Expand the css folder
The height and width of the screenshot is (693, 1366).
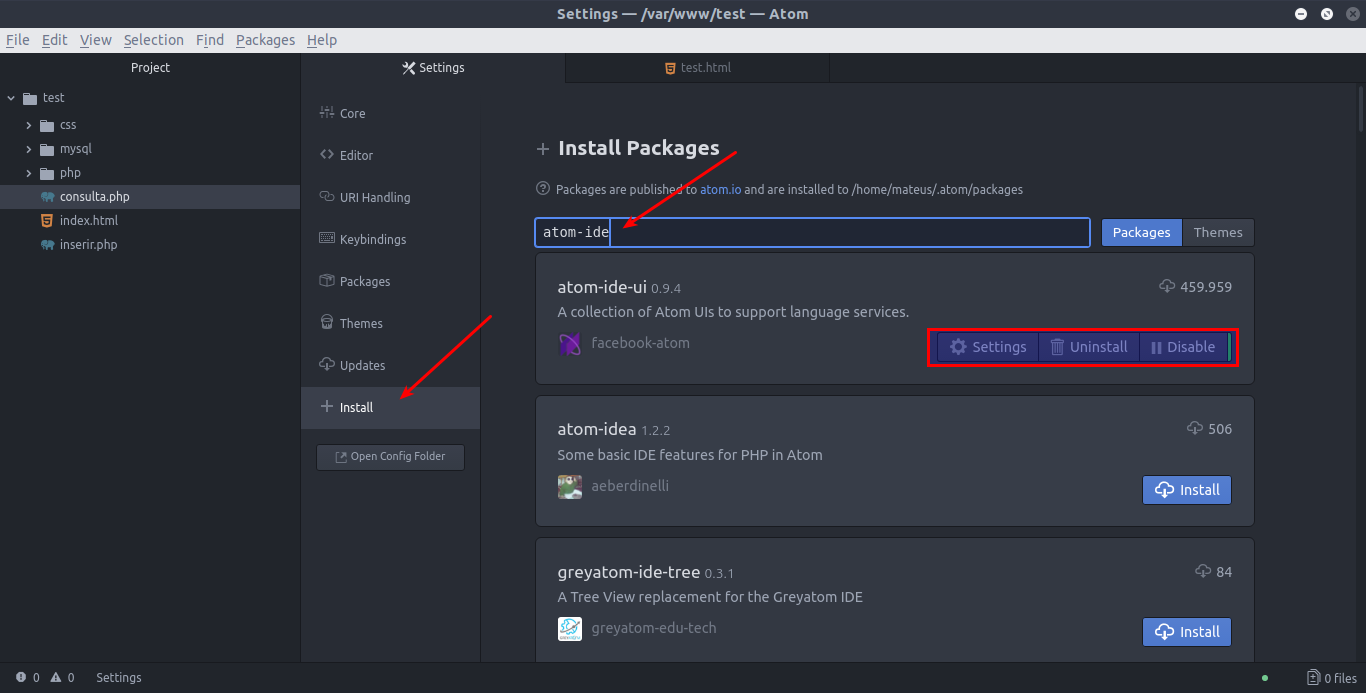point(29,125)
